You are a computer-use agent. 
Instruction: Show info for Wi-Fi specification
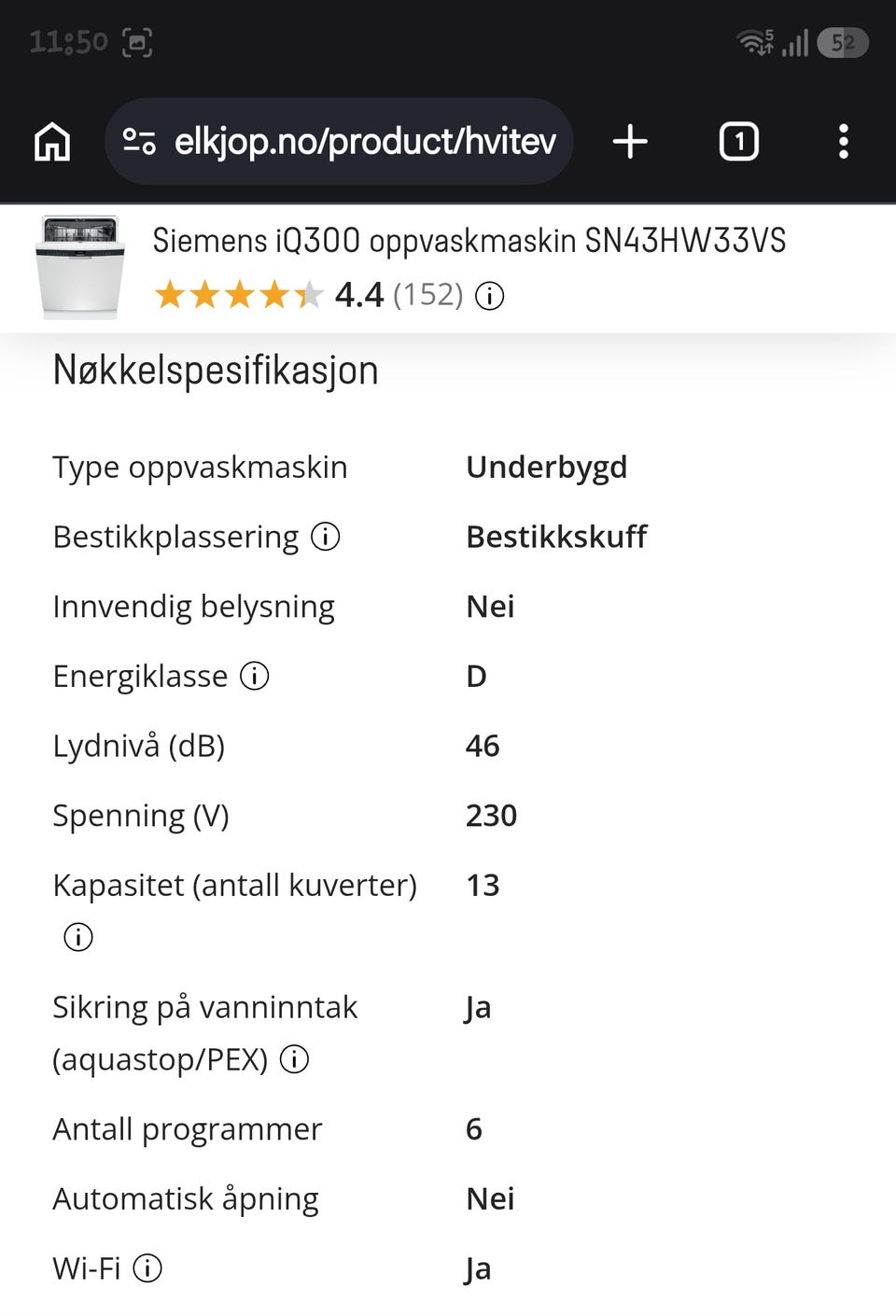point(147,1268)
